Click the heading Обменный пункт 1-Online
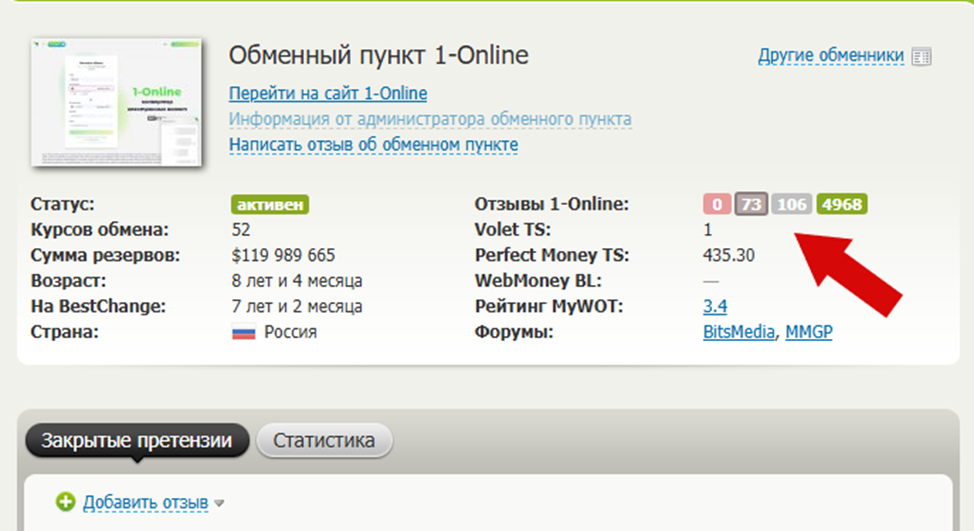This screenshot has width=974, height=531. point(379,55)
